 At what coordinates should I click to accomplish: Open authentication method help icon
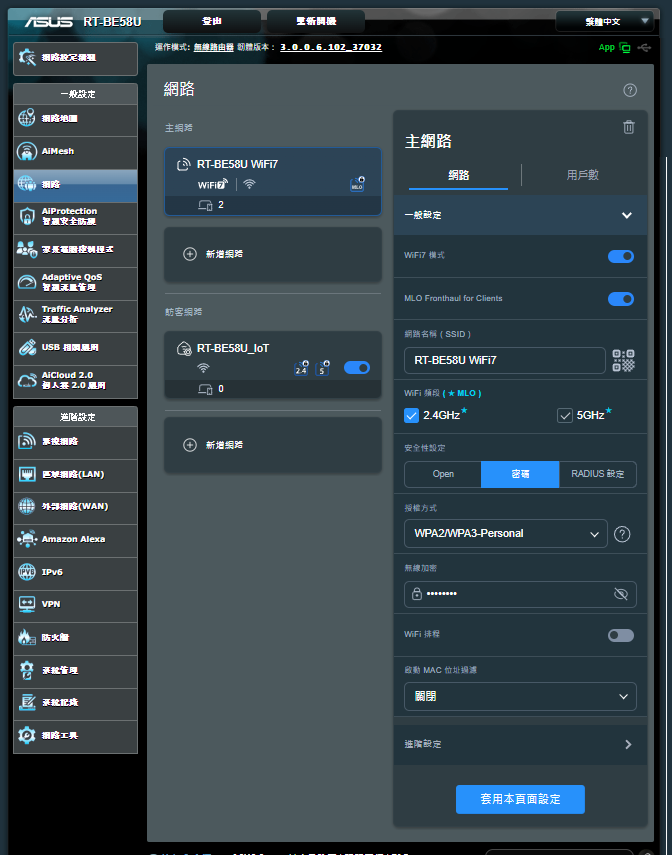pos(622,534)
